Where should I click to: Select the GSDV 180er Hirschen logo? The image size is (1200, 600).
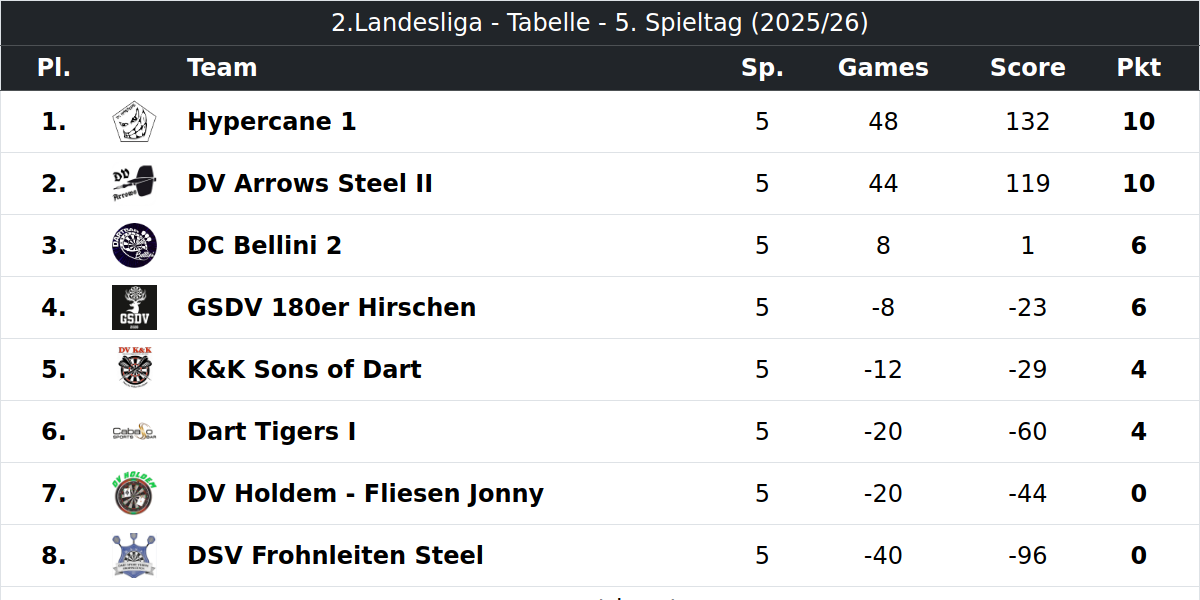[134, 308]
